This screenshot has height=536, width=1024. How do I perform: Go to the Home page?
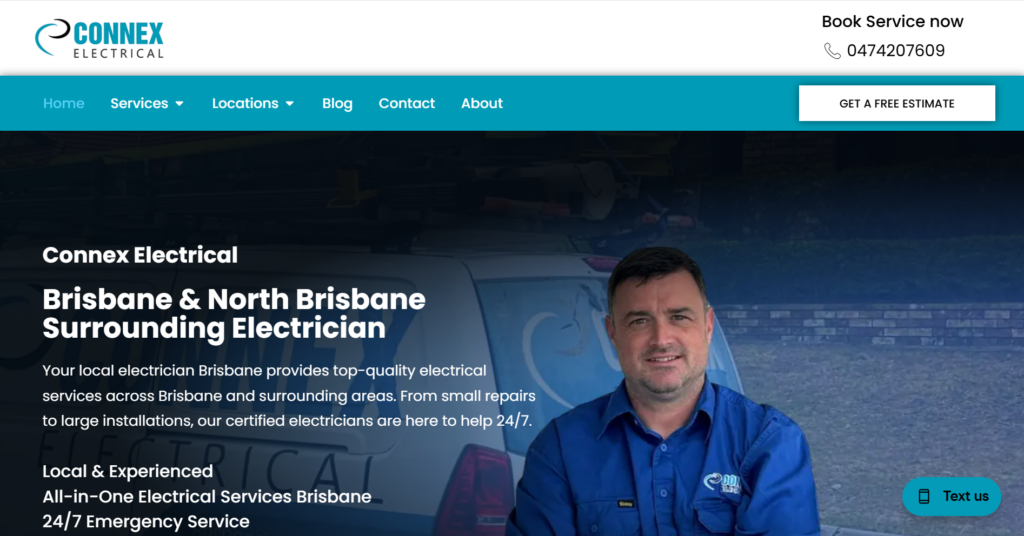(x=63, y=103)
